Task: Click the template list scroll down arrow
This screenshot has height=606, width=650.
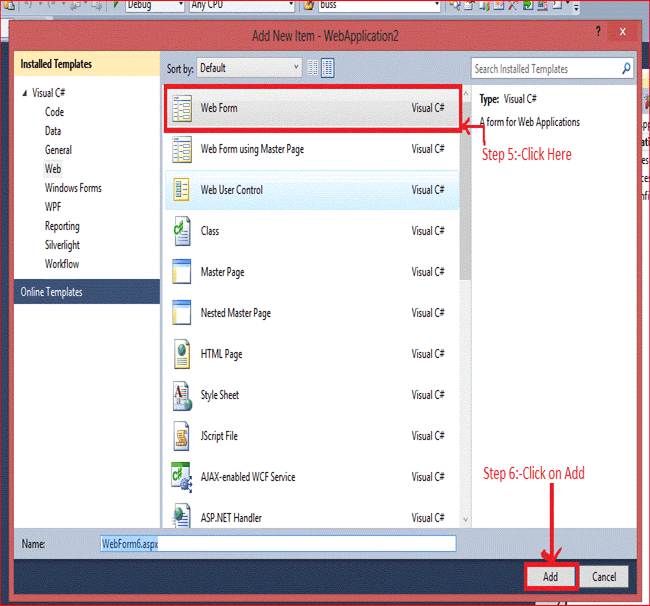Action: click(x=466, y=520)
